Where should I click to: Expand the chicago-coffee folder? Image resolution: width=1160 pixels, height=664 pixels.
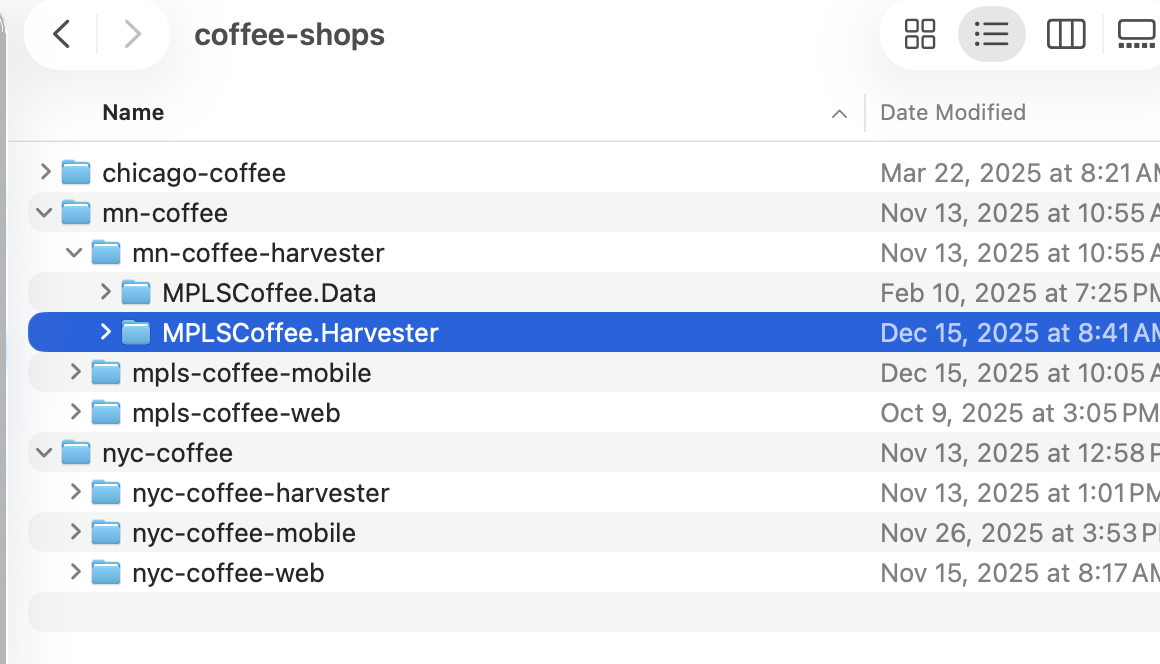point(45,171)
